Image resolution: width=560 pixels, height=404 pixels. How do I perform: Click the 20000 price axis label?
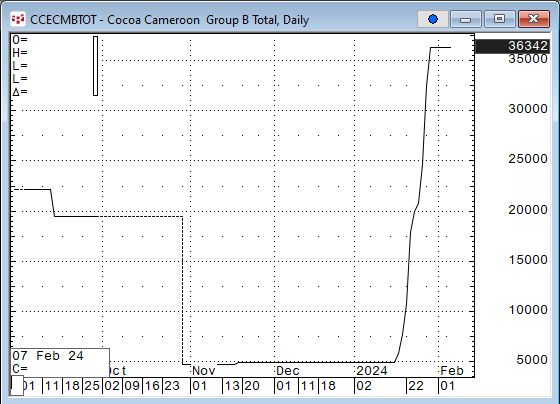(x=528, y=210)
